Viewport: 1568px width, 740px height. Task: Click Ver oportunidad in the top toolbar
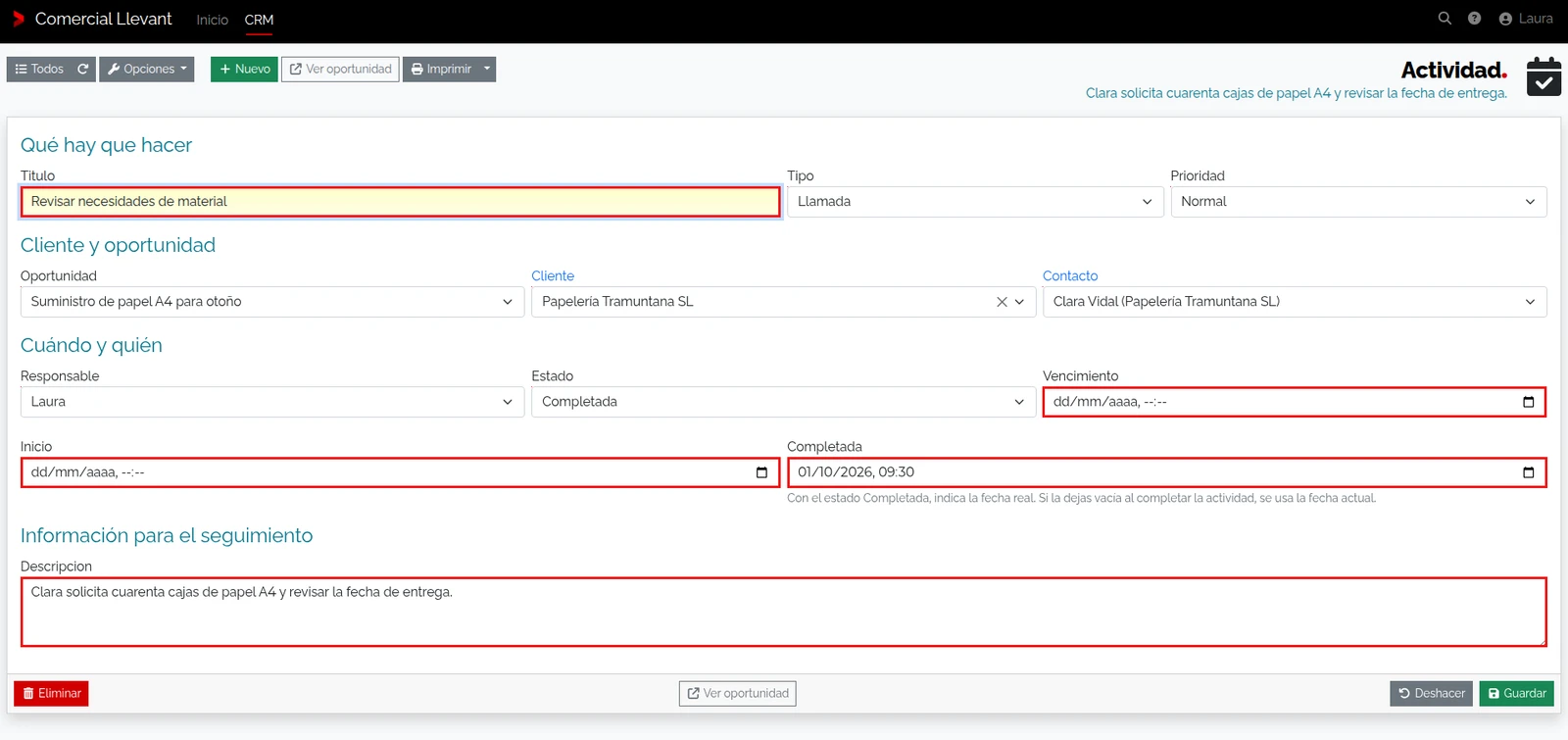click(340, 69)
